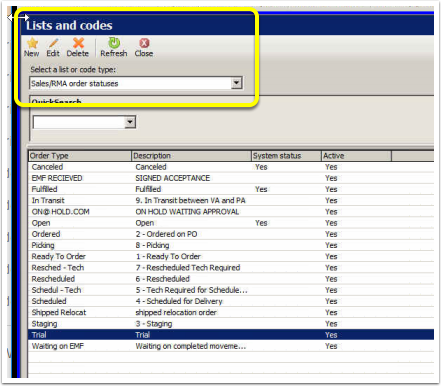Click the '1 - Ready To Order' description
The image size is (441, 386).
click(x=168, y=257)
